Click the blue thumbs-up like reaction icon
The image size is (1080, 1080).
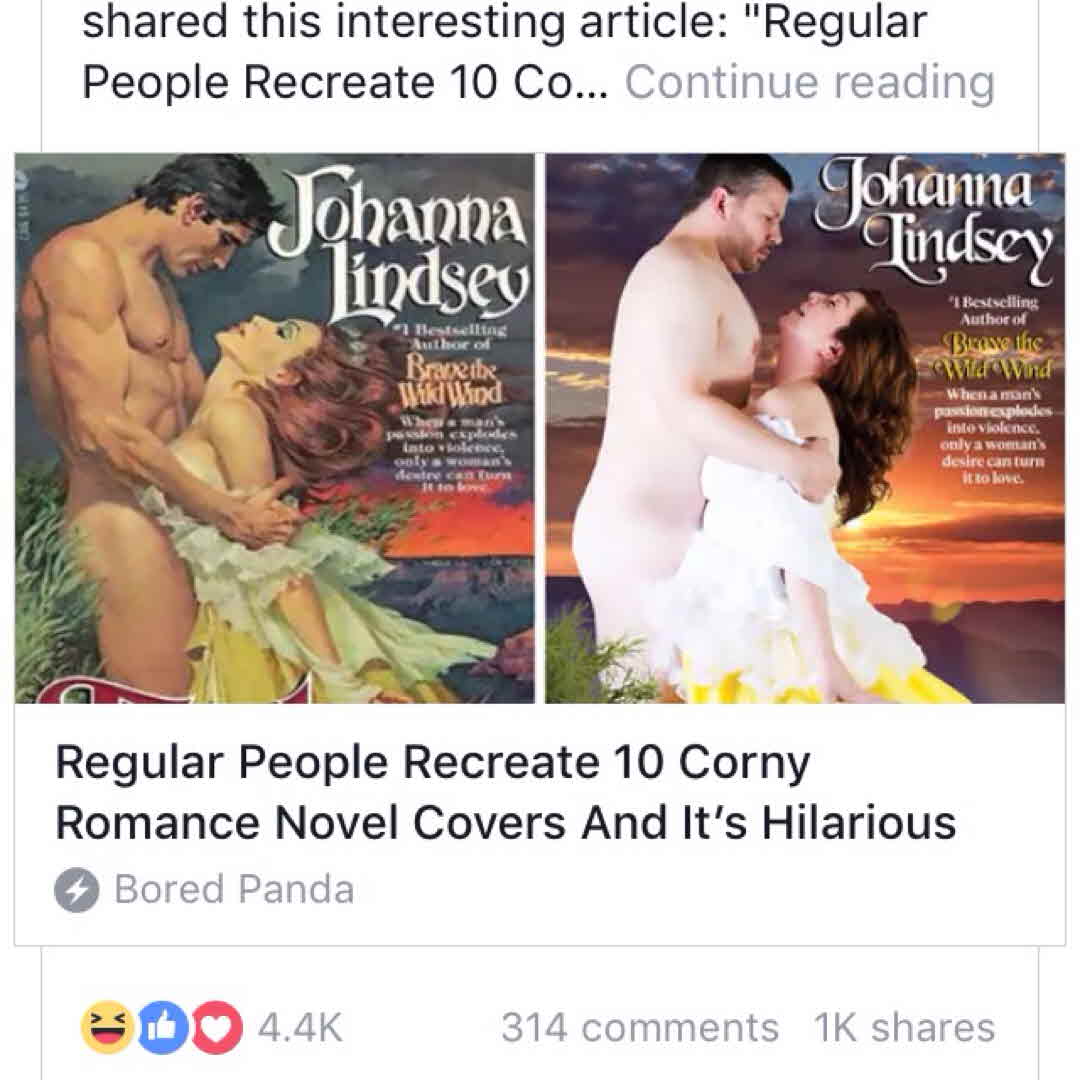tap(163, 1027)
